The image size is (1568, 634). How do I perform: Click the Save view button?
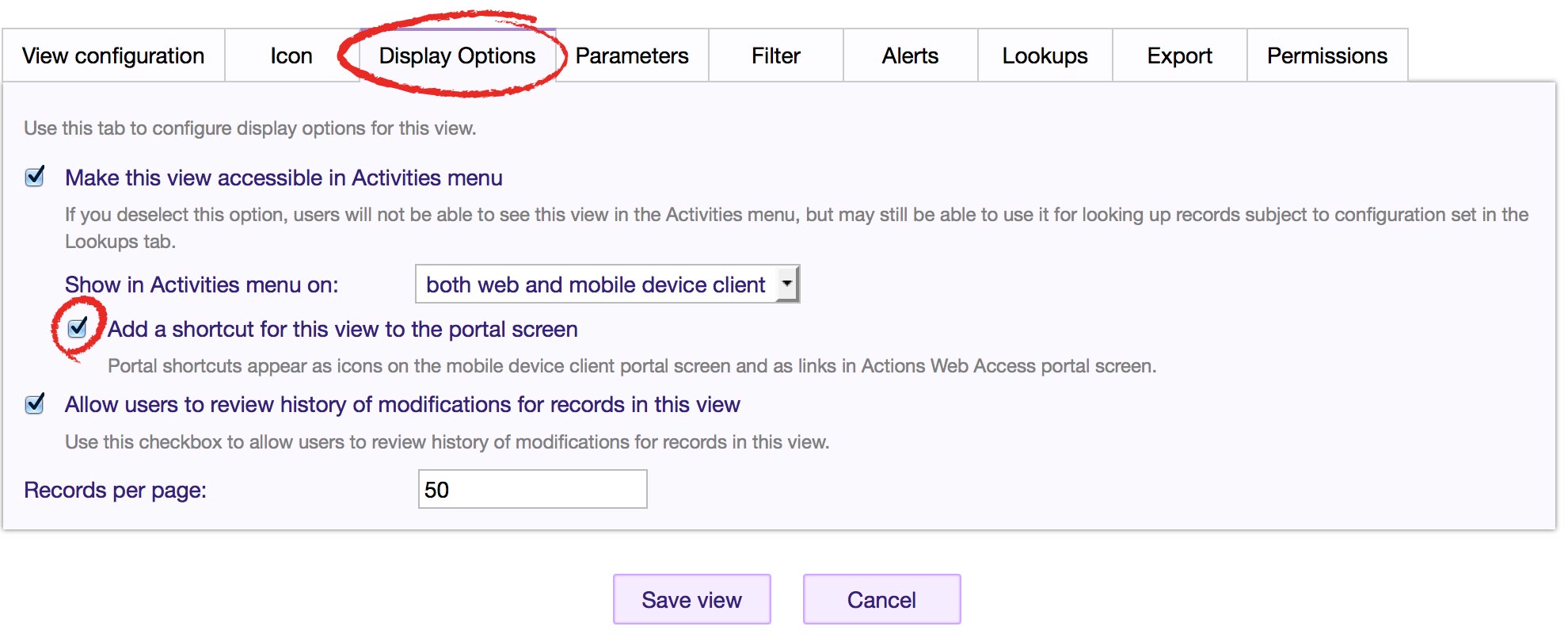692,599
